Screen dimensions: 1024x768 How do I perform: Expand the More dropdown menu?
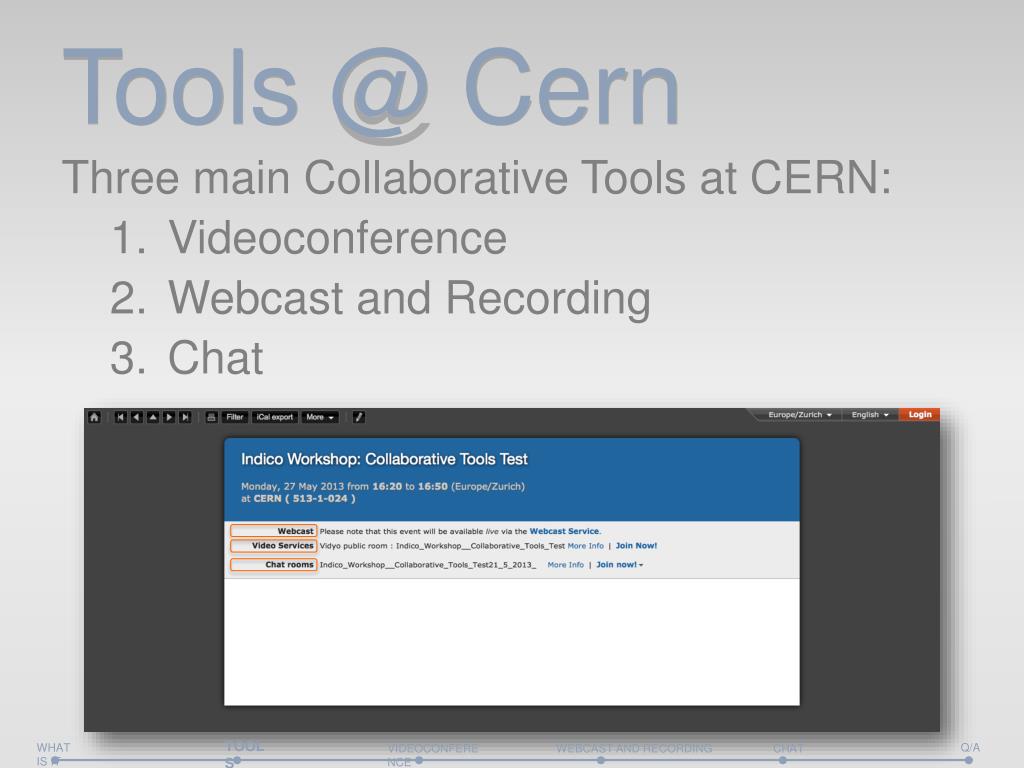point(320,417)
